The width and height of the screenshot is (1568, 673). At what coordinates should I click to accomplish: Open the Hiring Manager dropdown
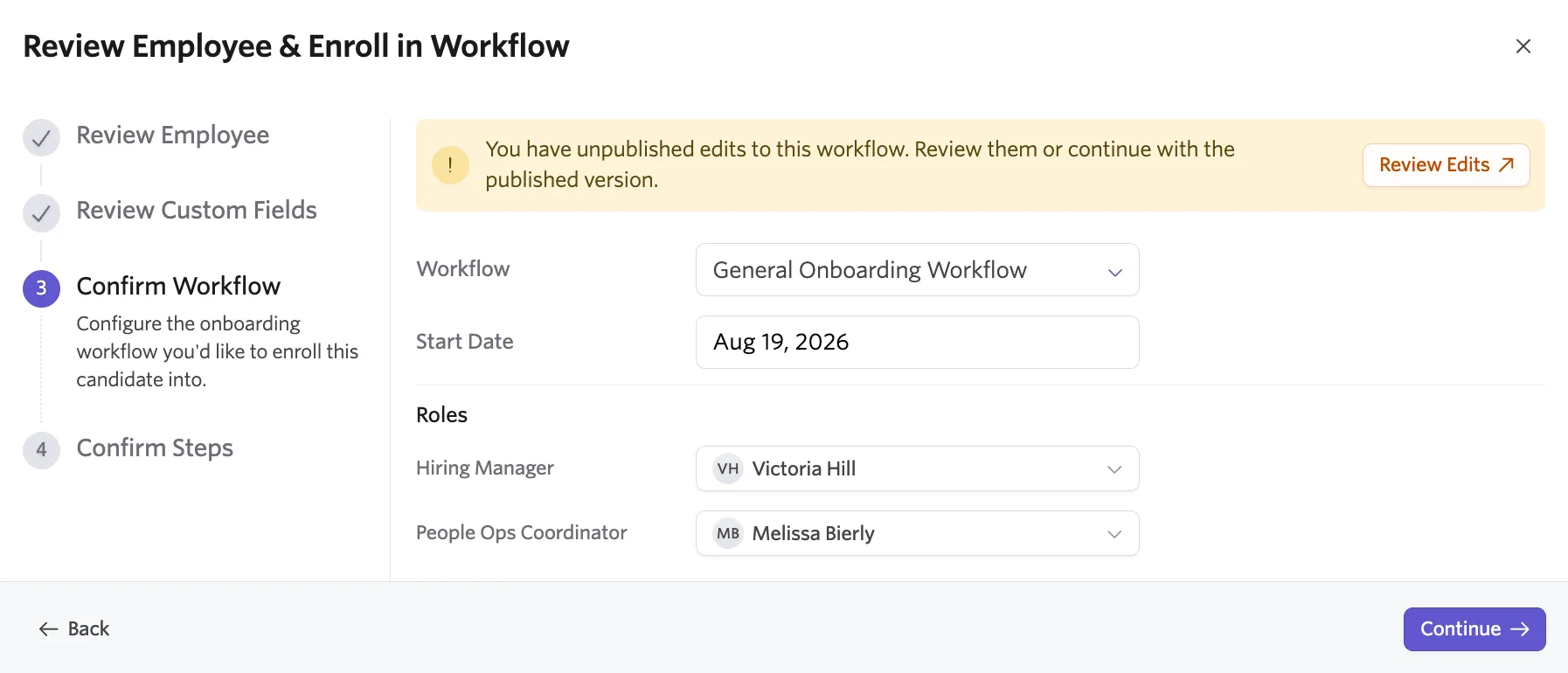[917, 468]
